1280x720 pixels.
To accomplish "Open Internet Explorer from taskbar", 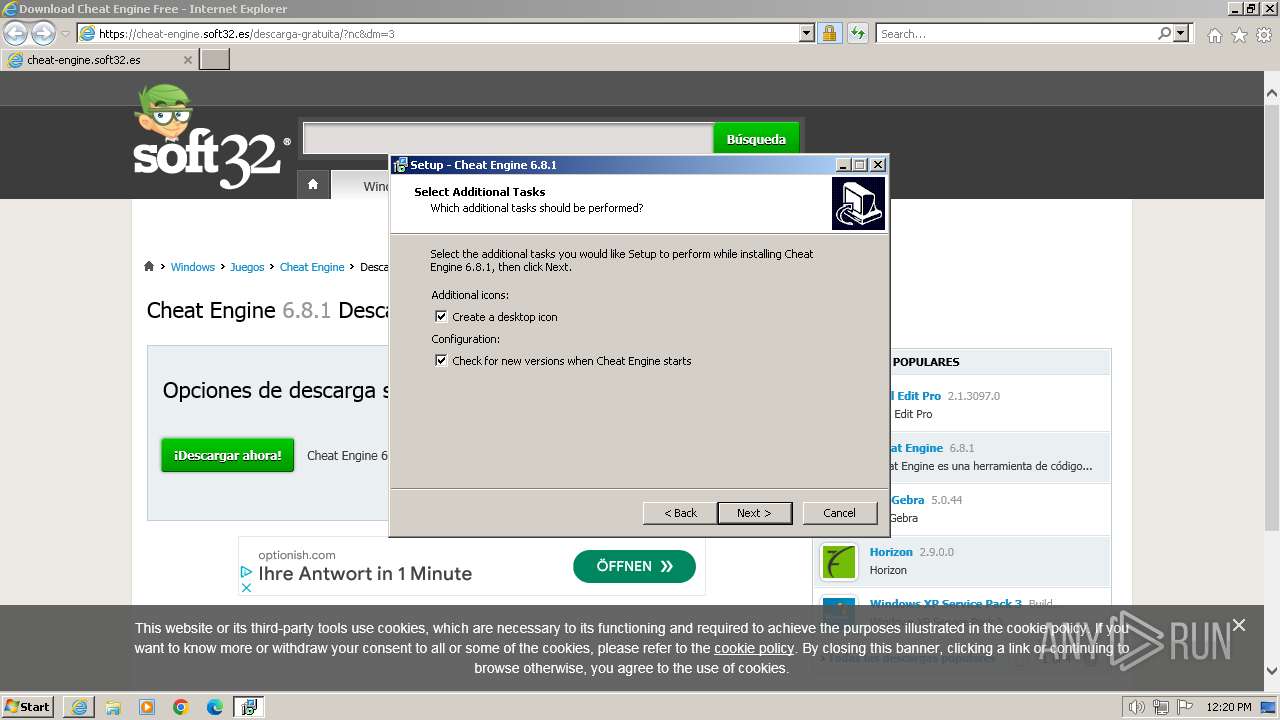I will 79,707.
